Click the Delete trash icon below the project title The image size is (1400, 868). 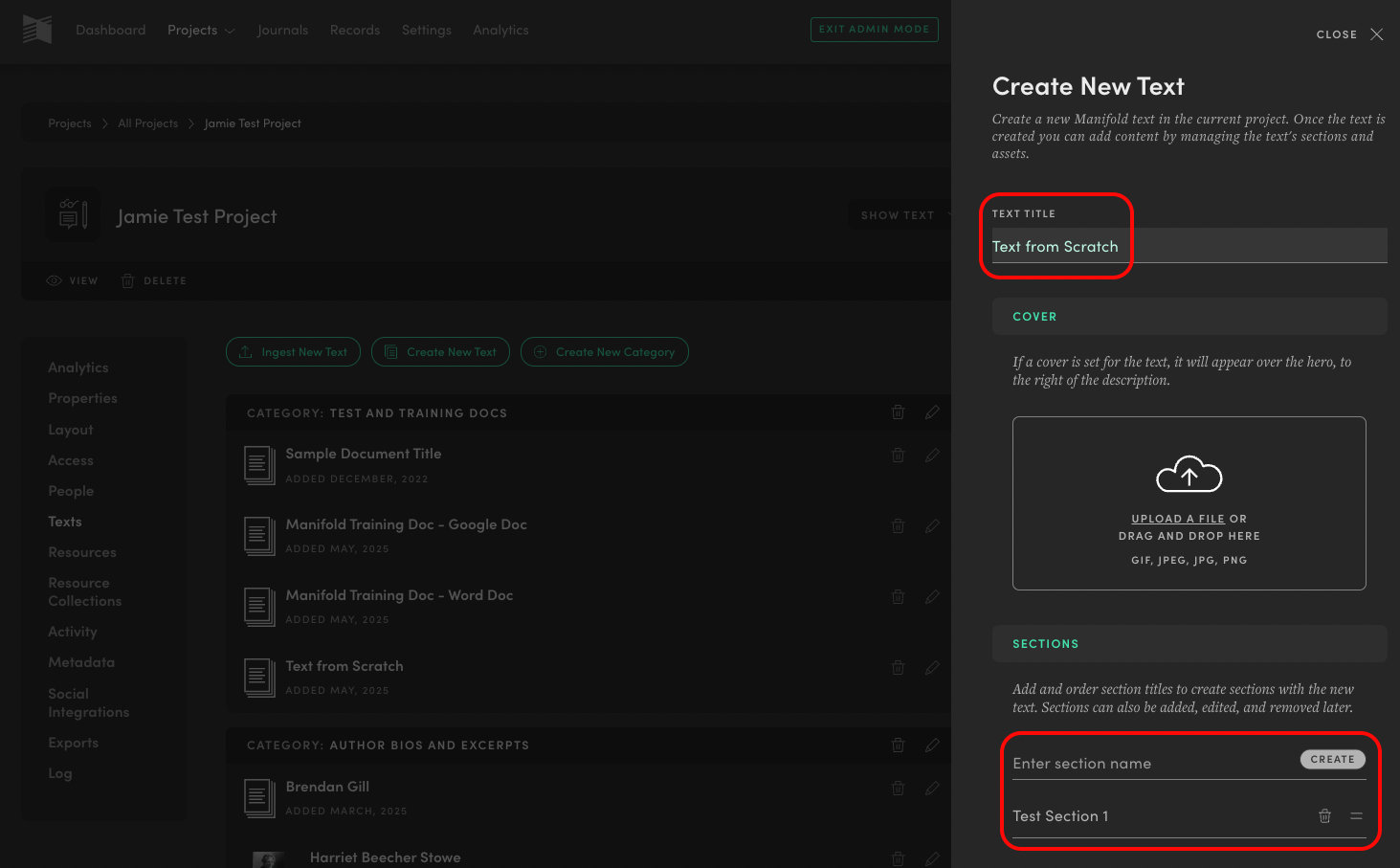tap(127, 280)
